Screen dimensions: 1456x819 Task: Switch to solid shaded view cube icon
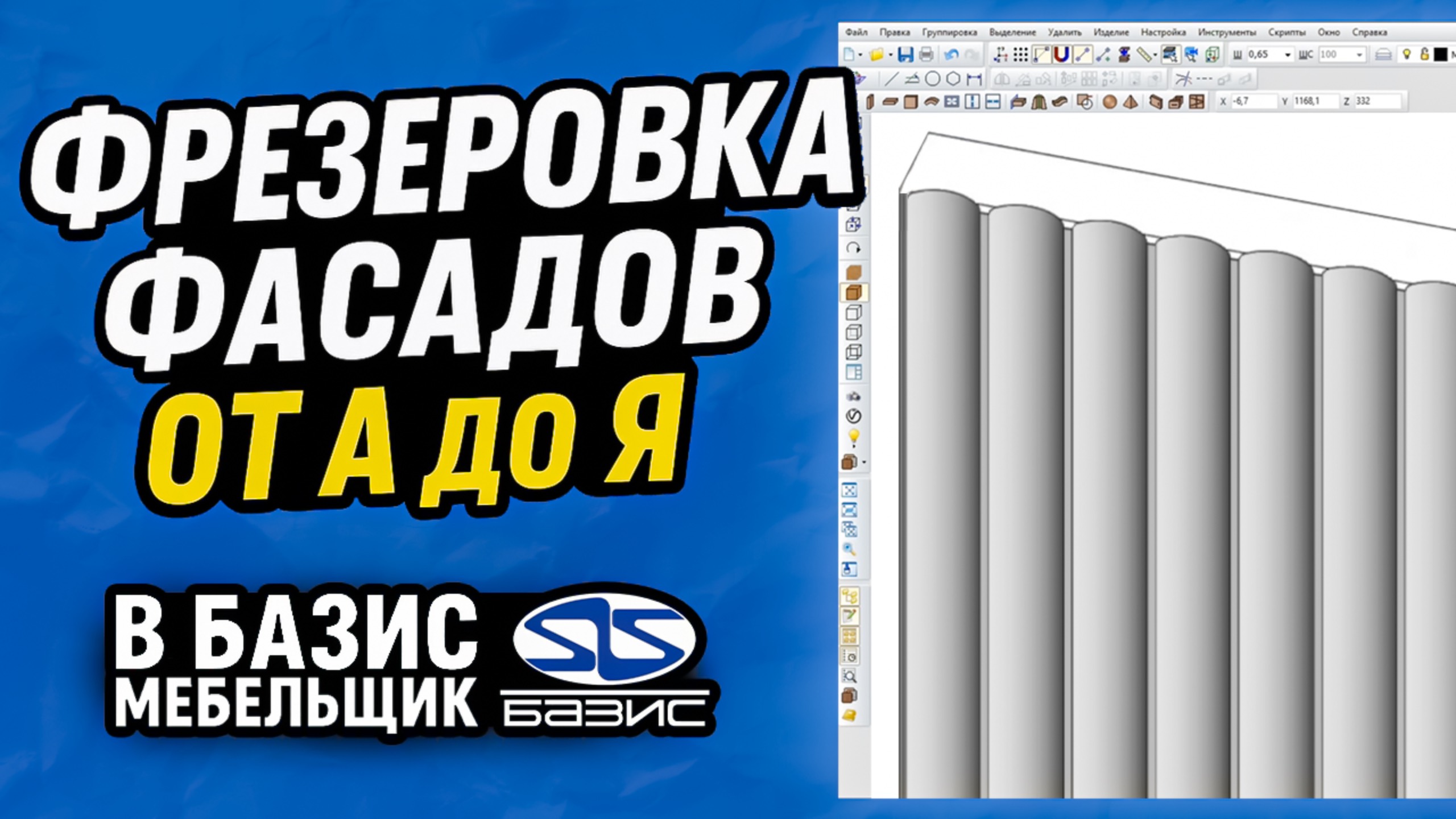click(x=853, y=292)
